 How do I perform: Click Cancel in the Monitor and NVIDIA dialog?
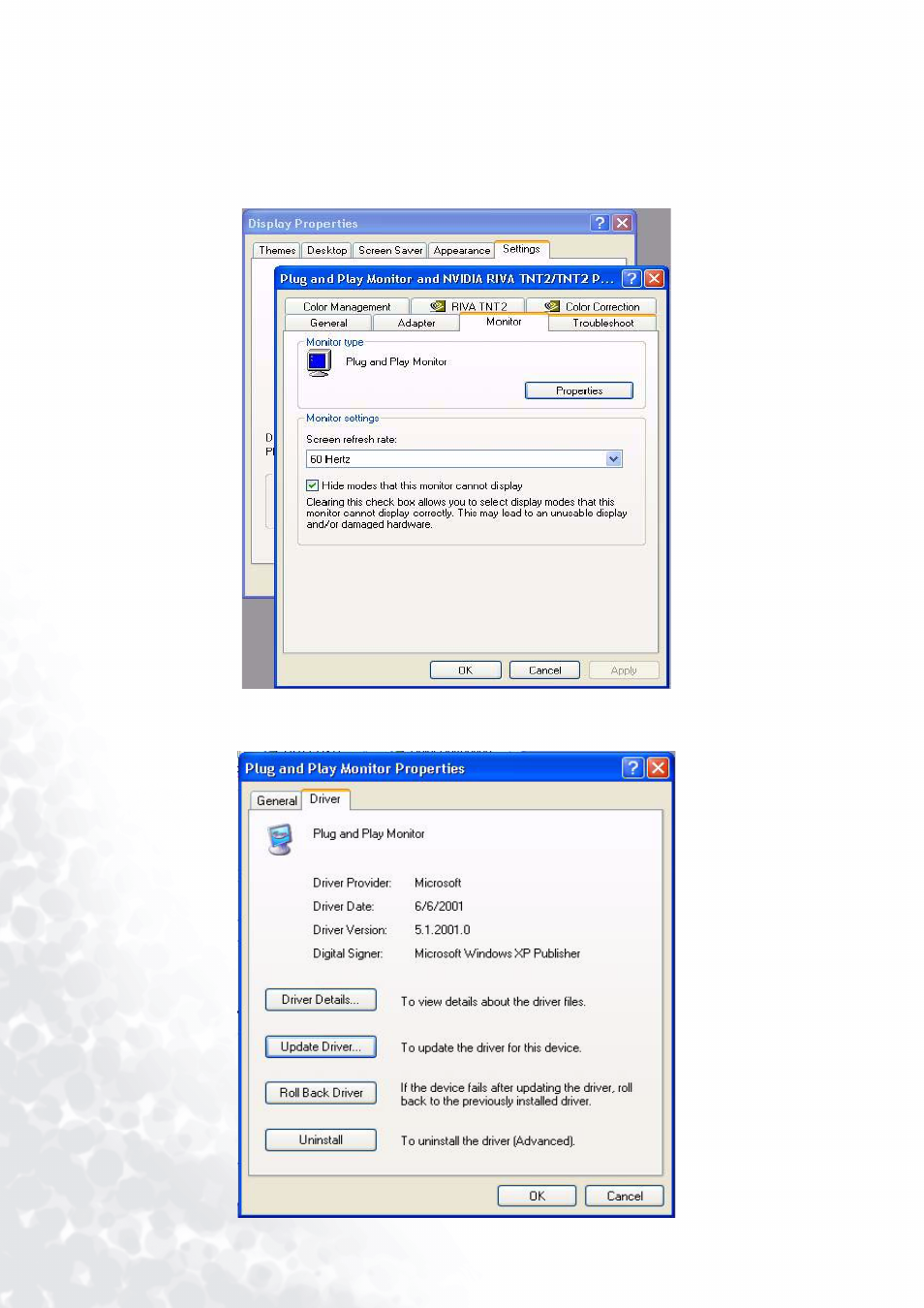click(544, 670)
